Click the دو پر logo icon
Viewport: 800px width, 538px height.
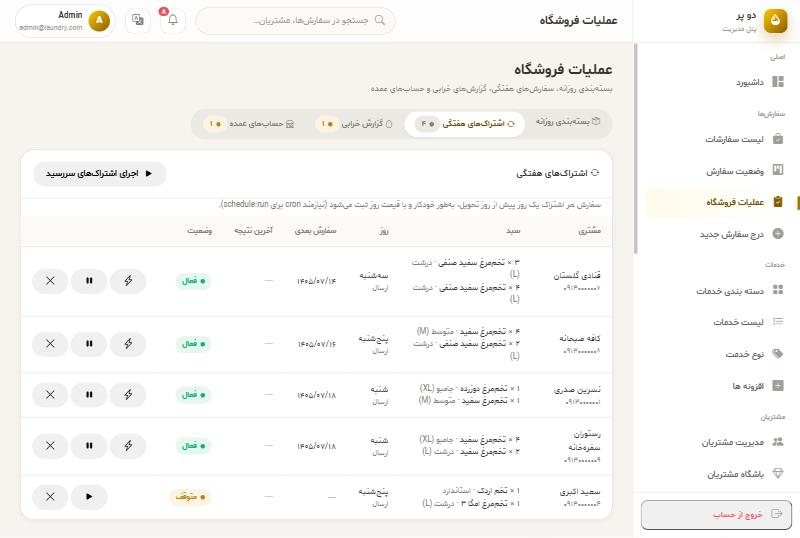775,20
